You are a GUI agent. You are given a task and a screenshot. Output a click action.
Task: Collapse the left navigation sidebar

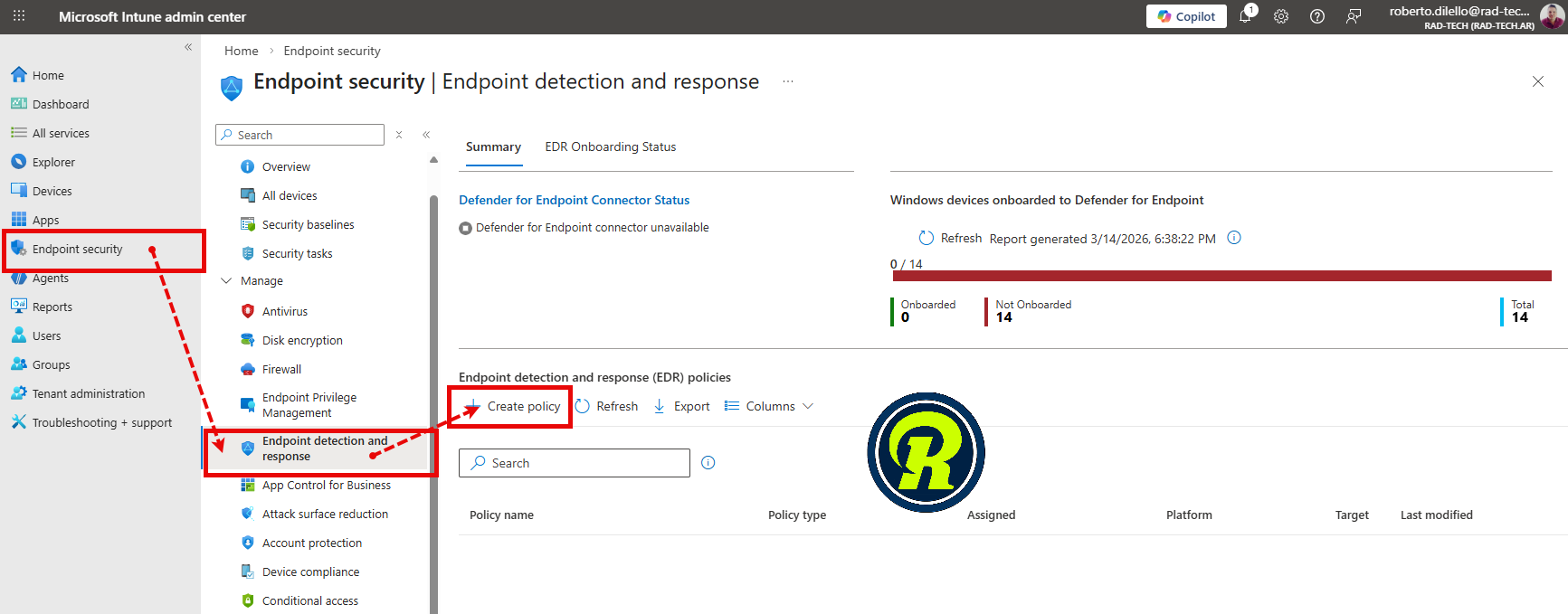coord(188,47)
